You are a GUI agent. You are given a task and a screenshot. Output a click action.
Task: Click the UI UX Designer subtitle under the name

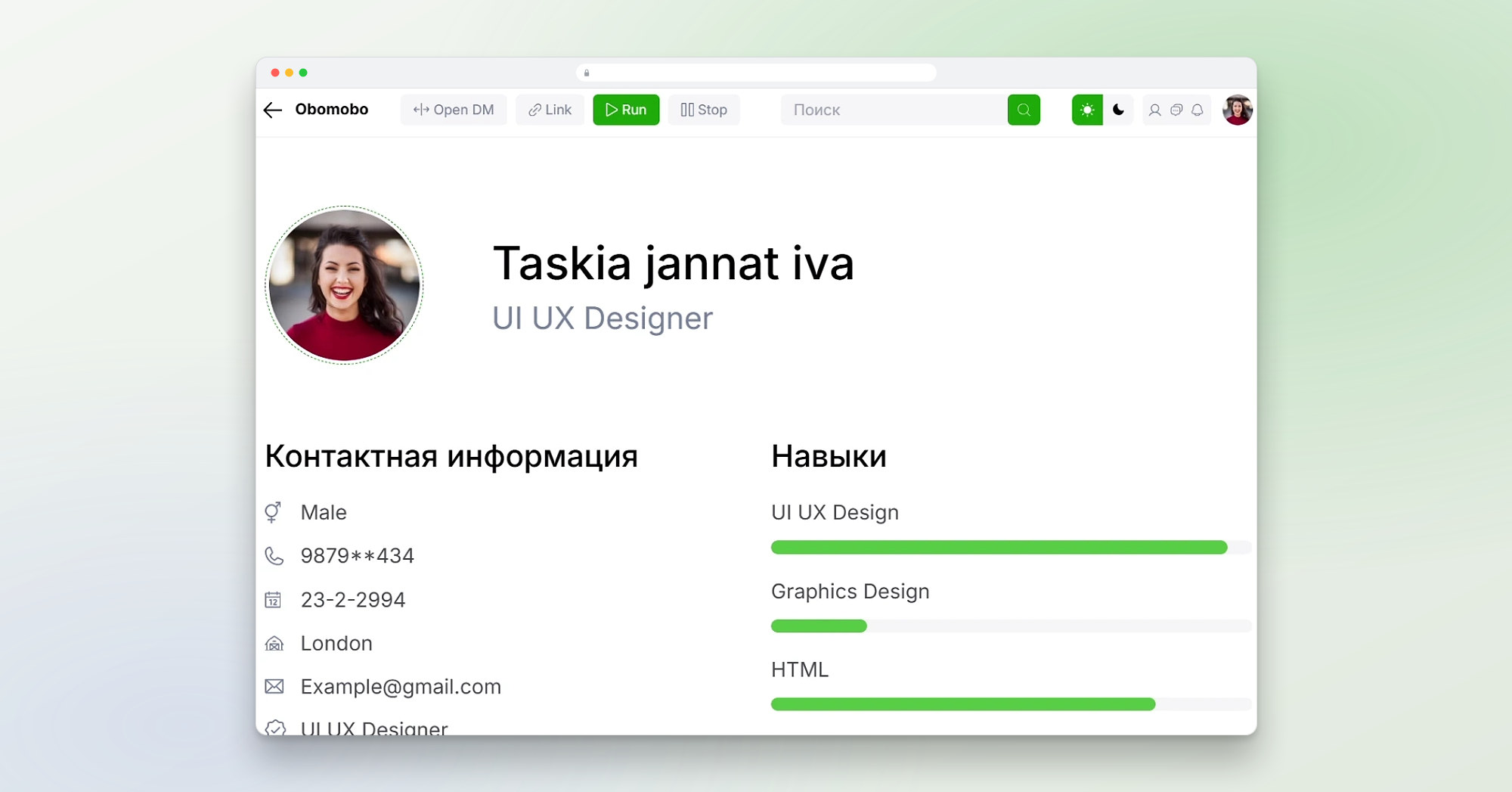[x=603, y=318]
